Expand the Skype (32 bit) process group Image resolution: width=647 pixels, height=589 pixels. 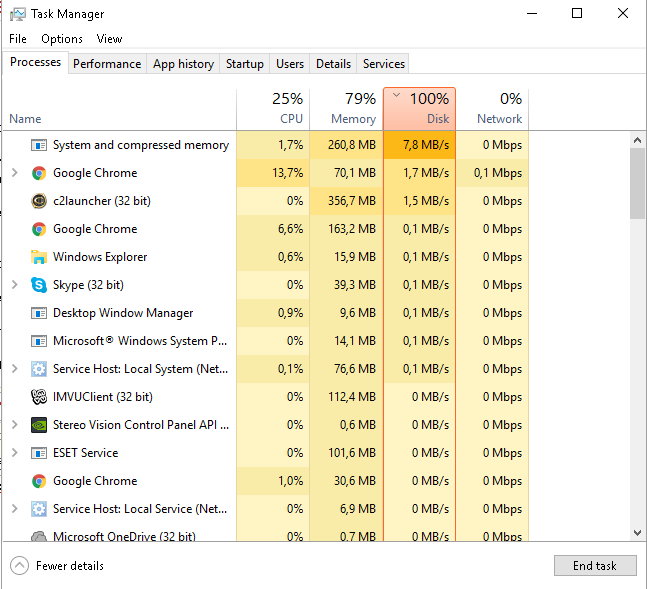pos(14,285)
